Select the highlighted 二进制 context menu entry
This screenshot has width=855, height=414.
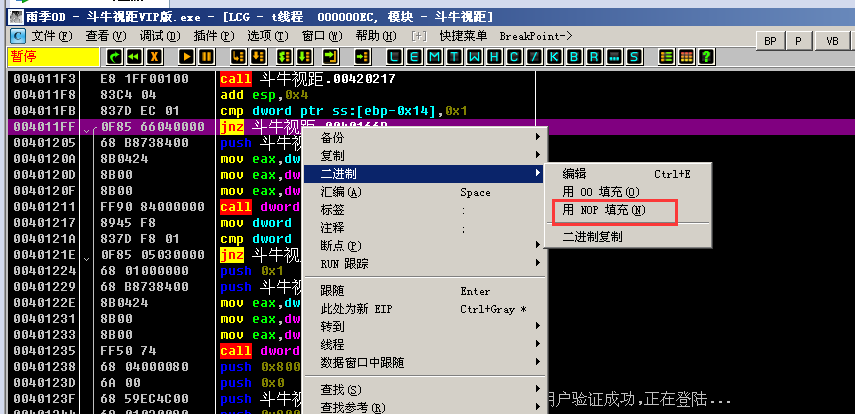[x=424, y=174]
